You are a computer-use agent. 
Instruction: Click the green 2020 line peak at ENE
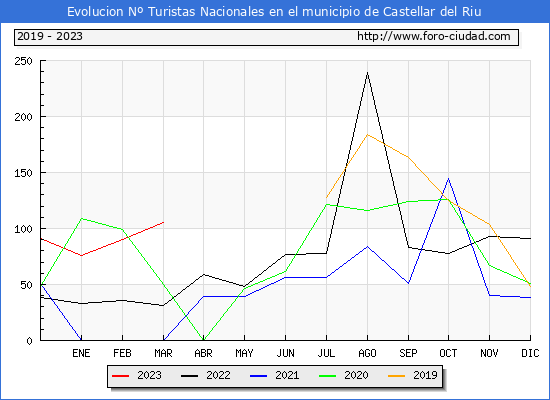(x=81, y=218)
